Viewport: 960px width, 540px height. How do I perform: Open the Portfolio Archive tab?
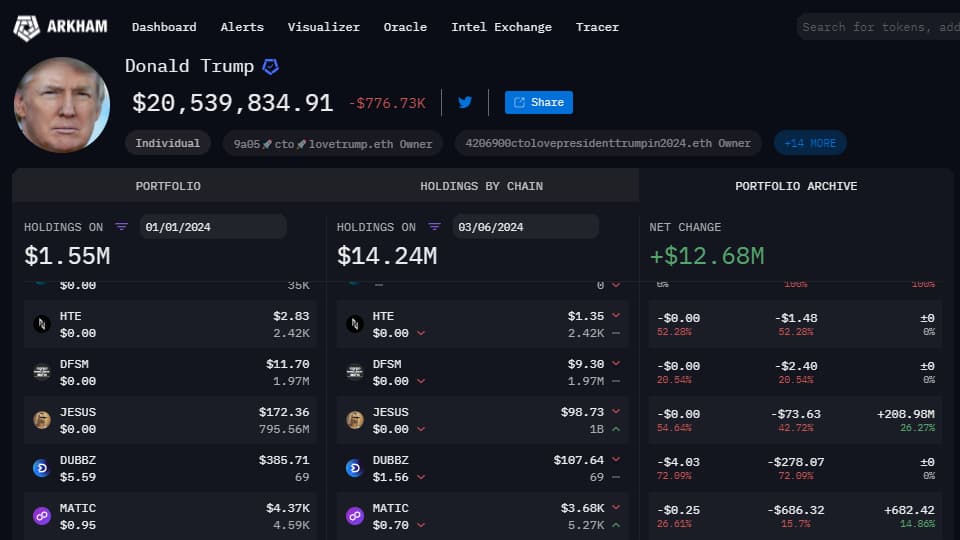[795, 186]
